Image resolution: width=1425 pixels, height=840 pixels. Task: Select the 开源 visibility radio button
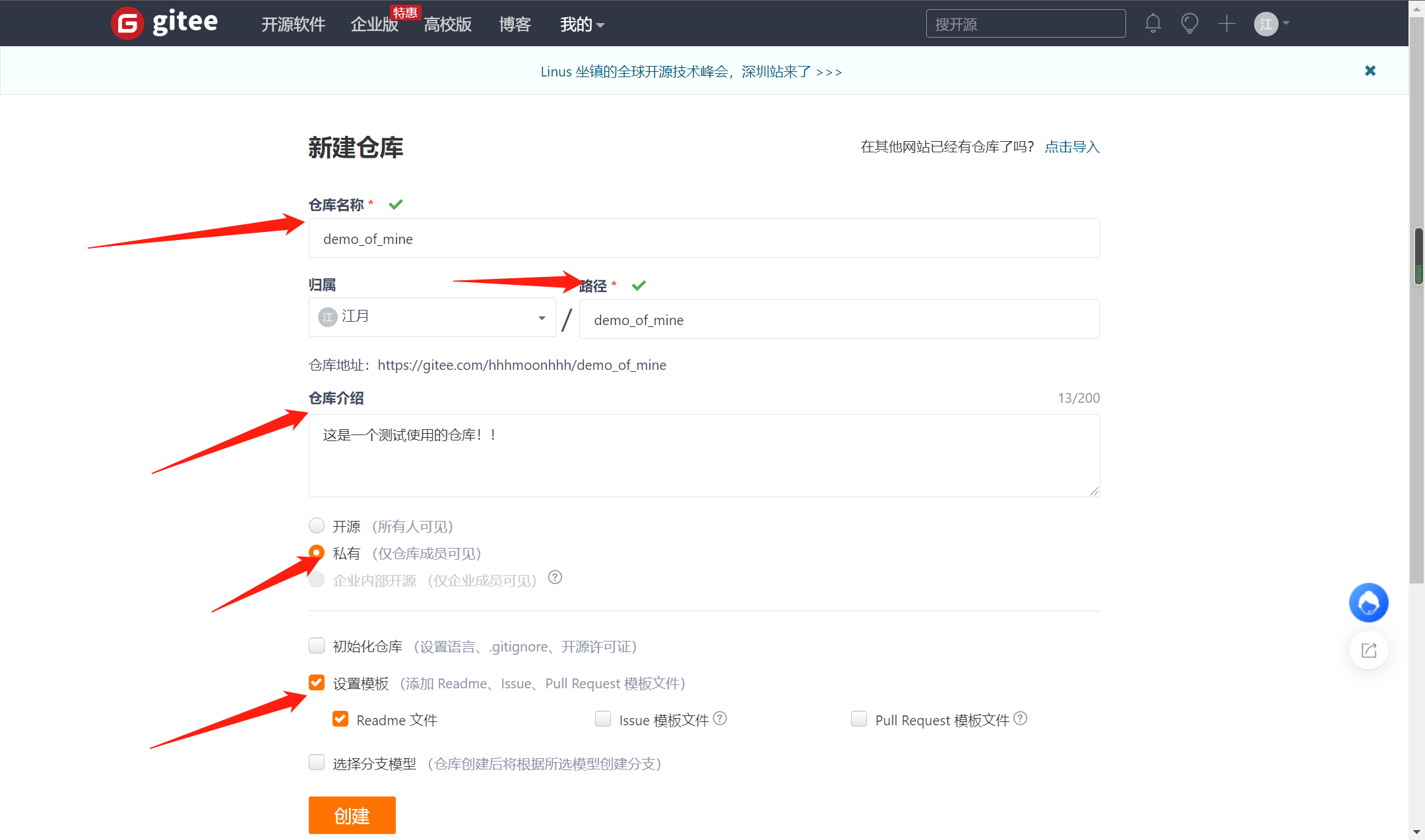(x=316, y=525)
